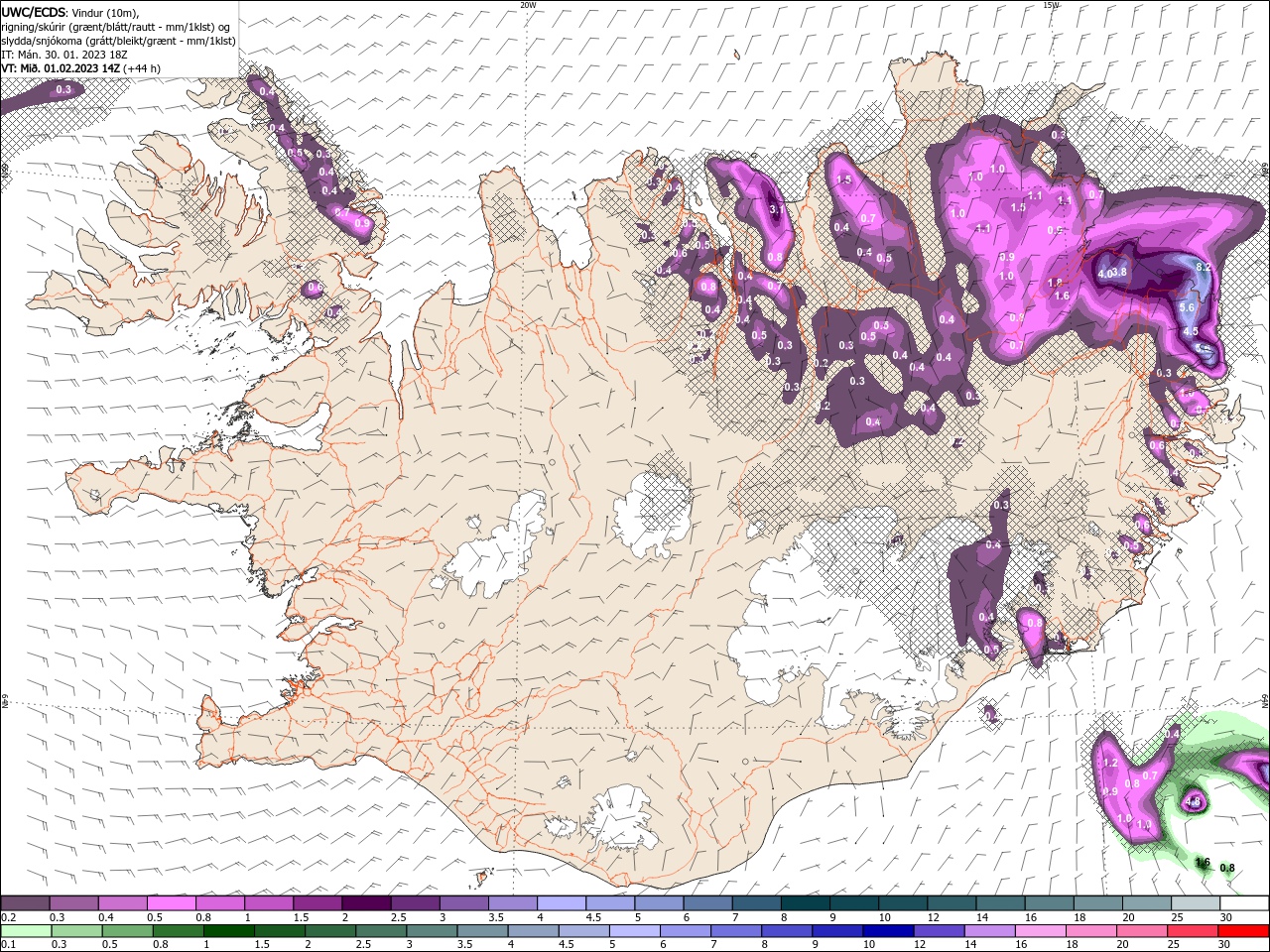This screenshot has height=952, width=1270.
Task: Click the black 0.8 rain value offshore
Action: [x=1227, y=869]
